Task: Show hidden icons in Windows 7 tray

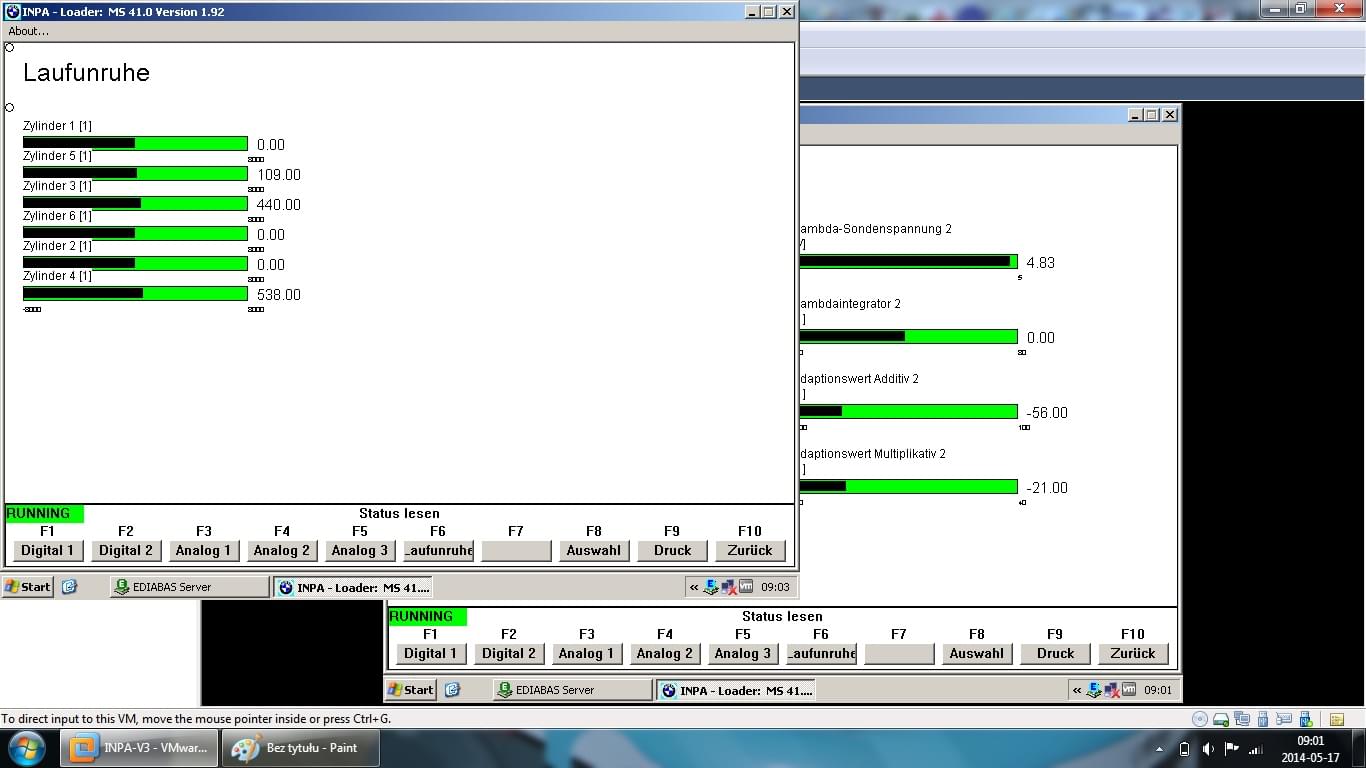Action: 1160,749
